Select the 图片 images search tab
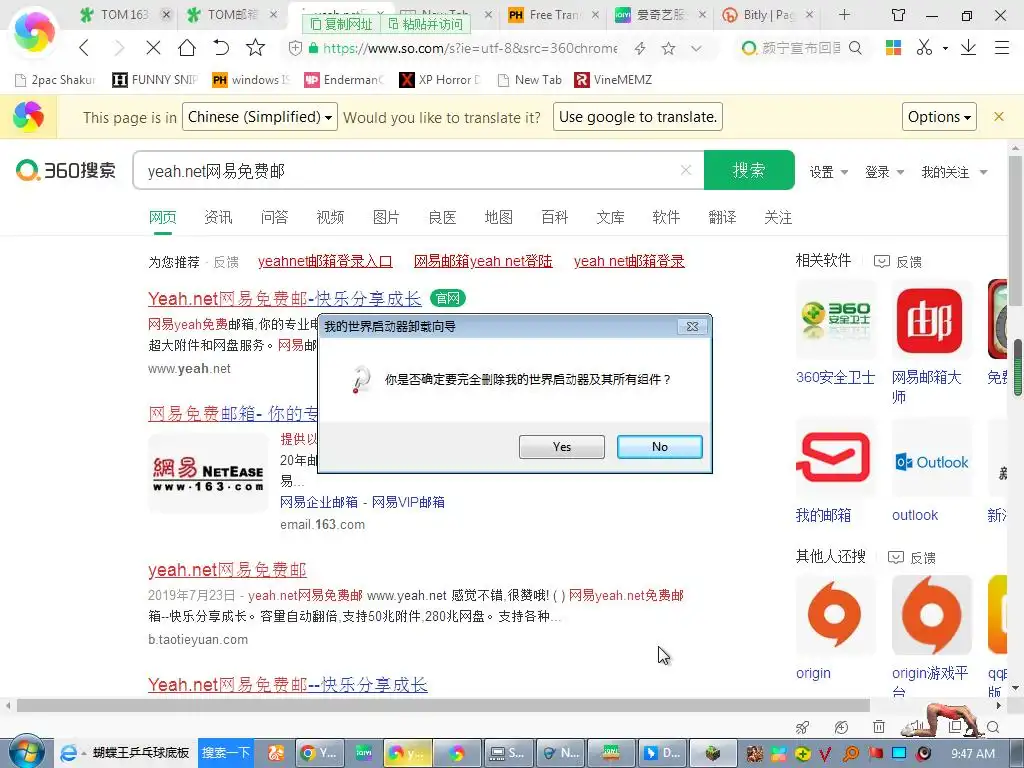The image size is (1024, 768). [x=386, y=217]
